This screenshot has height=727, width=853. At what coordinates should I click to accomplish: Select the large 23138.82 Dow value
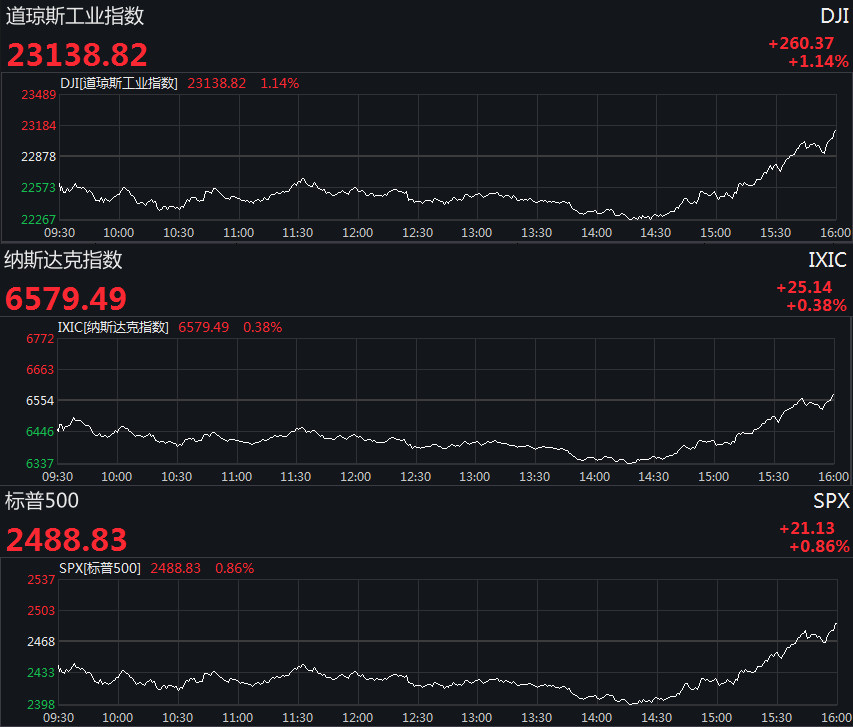point(77,55)
